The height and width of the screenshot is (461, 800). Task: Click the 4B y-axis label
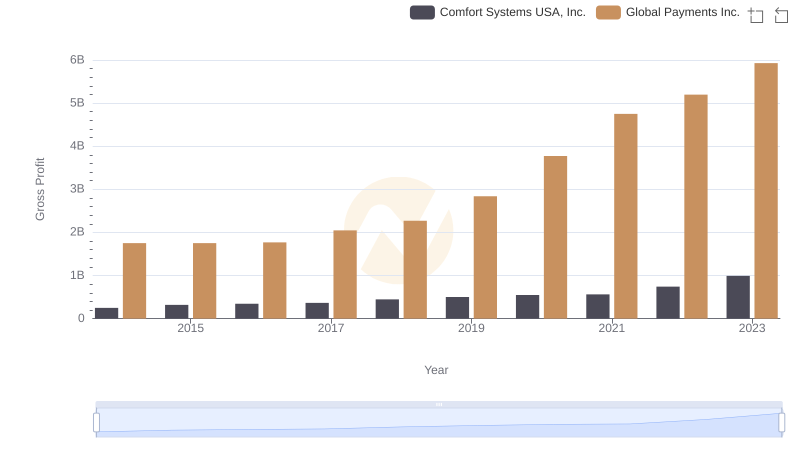pyautogui.click(x=77, y=146)
